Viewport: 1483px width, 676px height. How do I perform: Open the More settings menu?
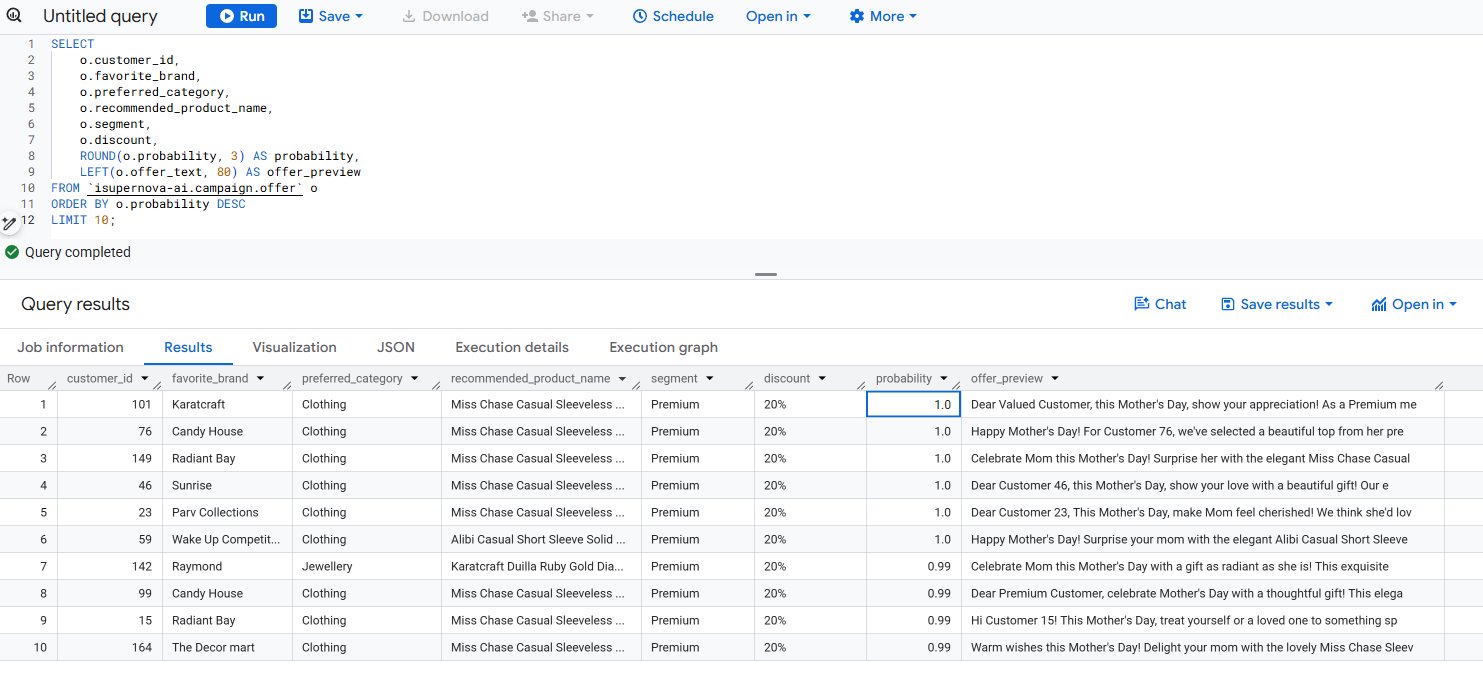click(x=883, y=16)
